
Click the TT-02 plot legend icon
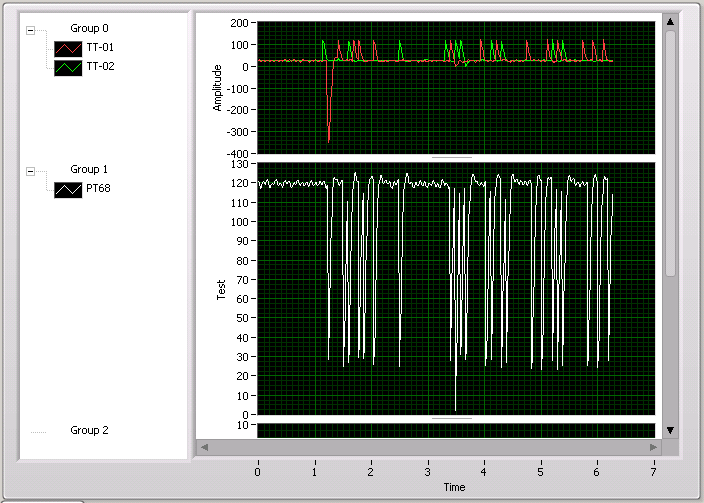click(67, 67)
